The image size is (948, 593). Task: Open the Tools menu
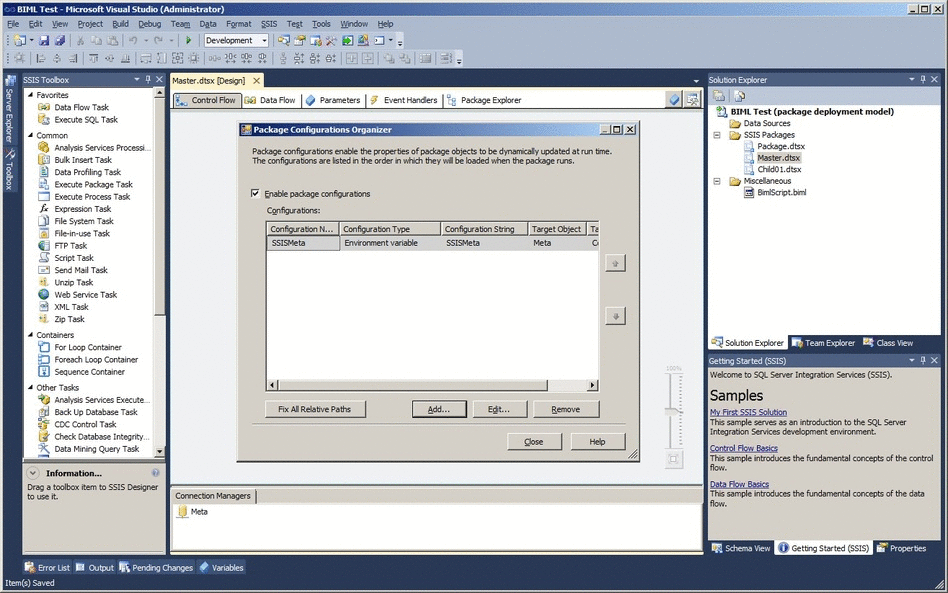coord(321,24)
